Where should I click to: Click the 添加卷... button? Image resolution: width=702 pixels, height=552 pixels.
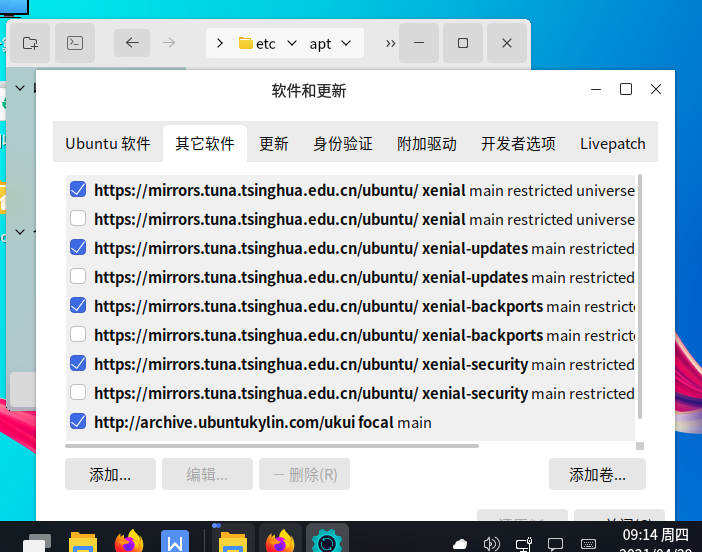(597, 474)
